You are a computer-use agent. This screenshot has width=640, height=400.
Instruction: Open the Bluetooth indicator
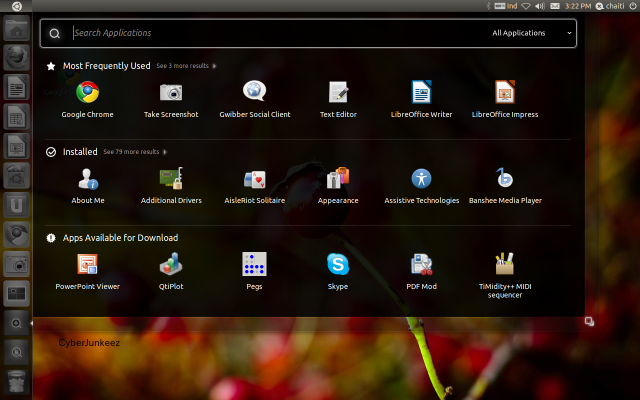488,6
